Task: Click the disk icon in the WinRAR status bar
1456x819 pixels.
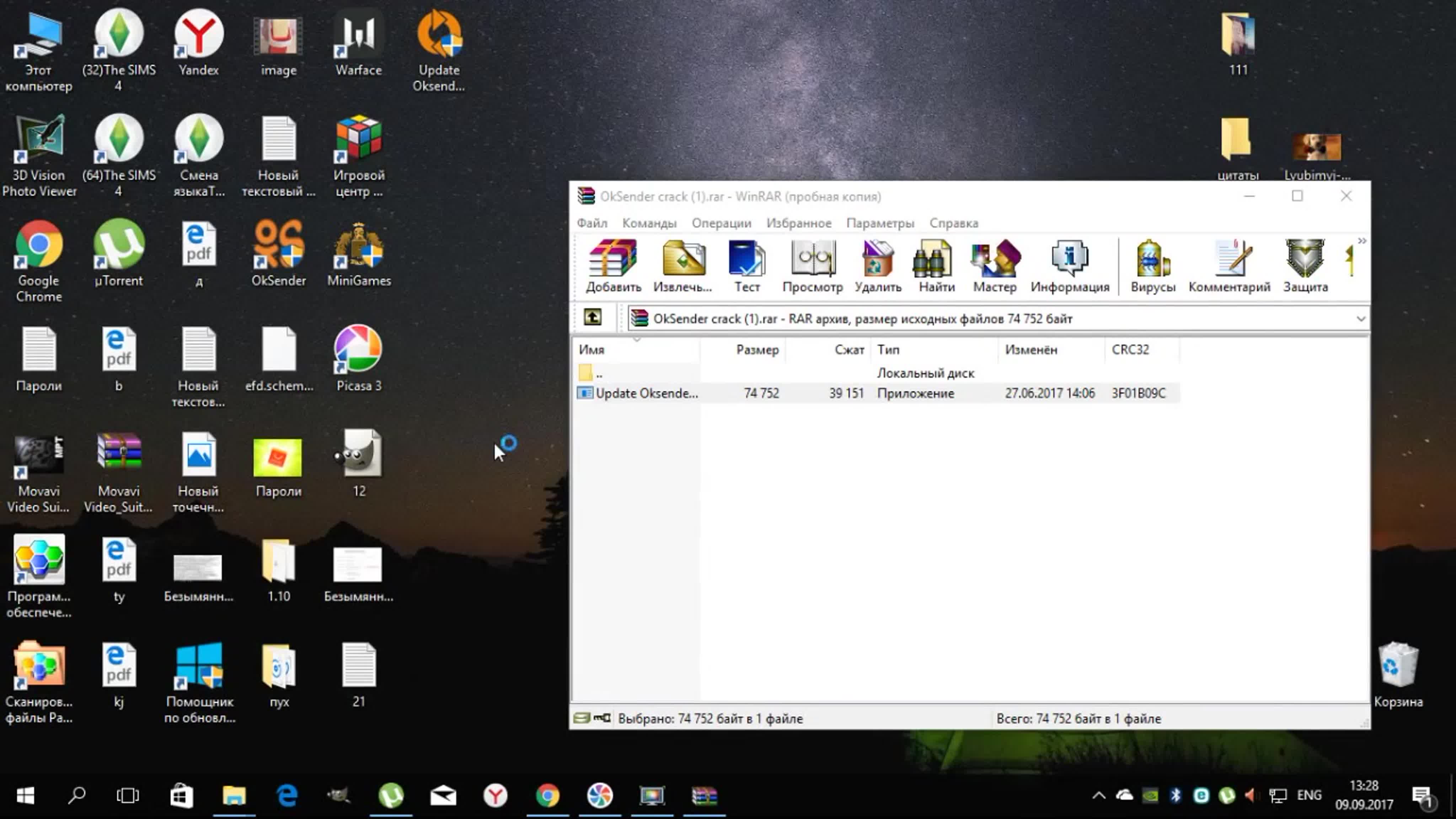Action: click(581, 718)
